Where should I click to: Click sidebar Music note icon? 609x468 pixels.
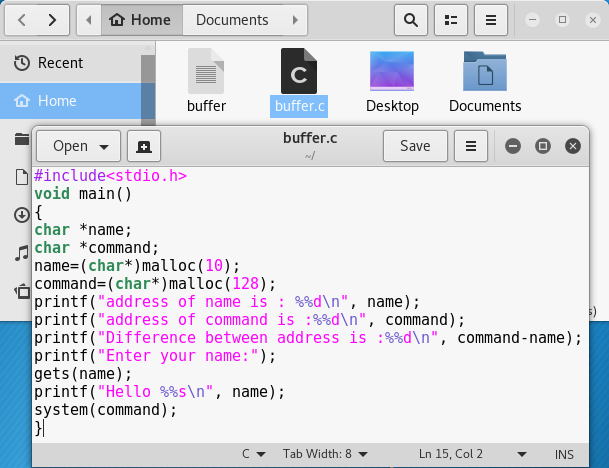click(22, 253)
